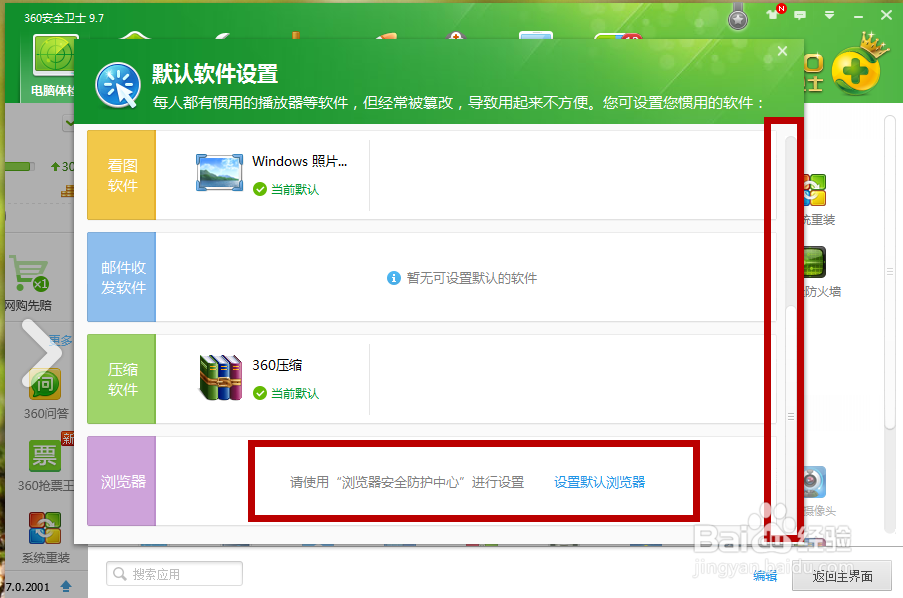903x598 pixels.
Task: Open 系统重装 icon in left sidebar
Action: [45, 528]
